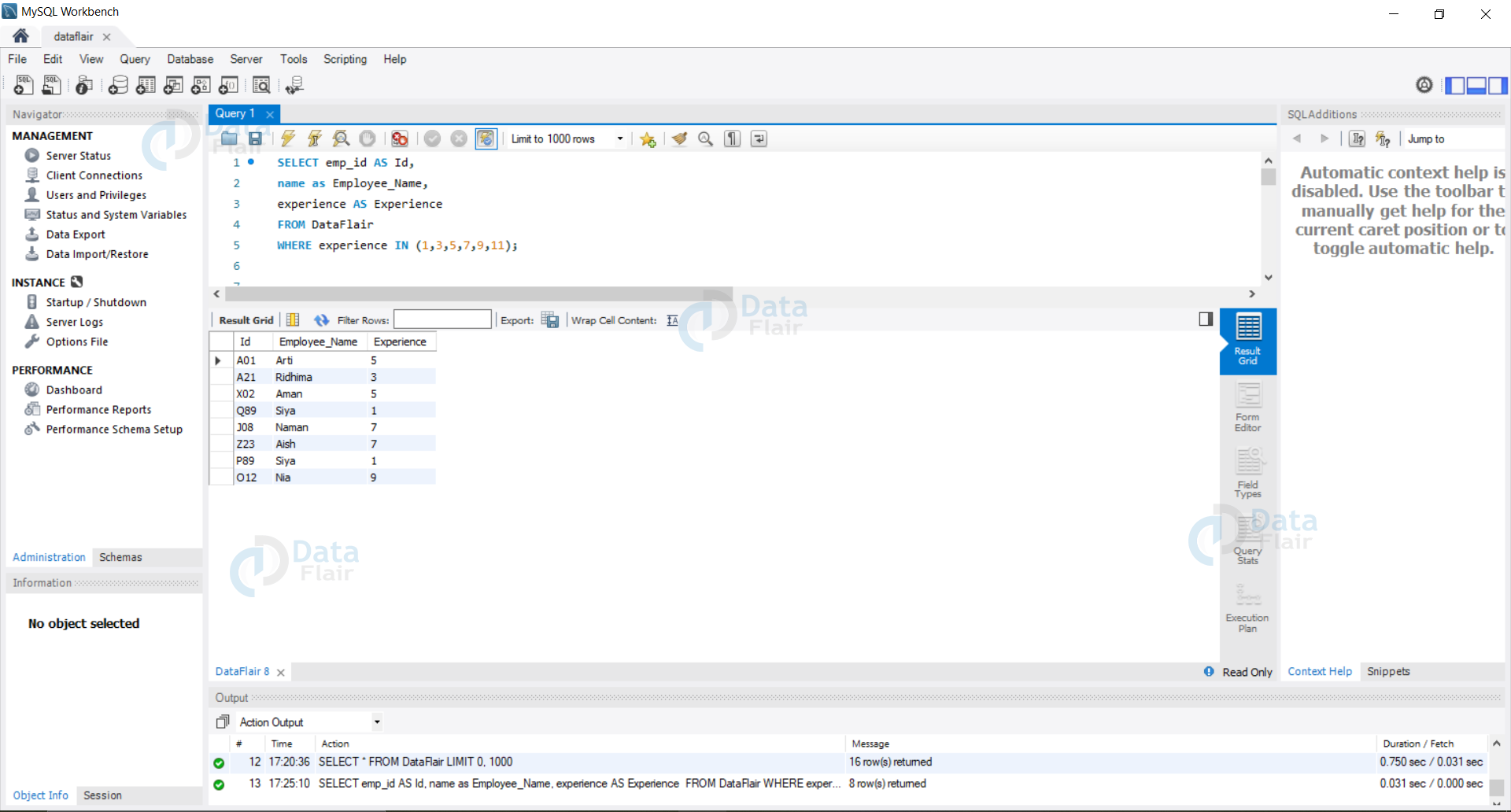The height and width of the screenshot is (812, 1511).
Task: Open the Query Stats panel
Action: 1247,540
